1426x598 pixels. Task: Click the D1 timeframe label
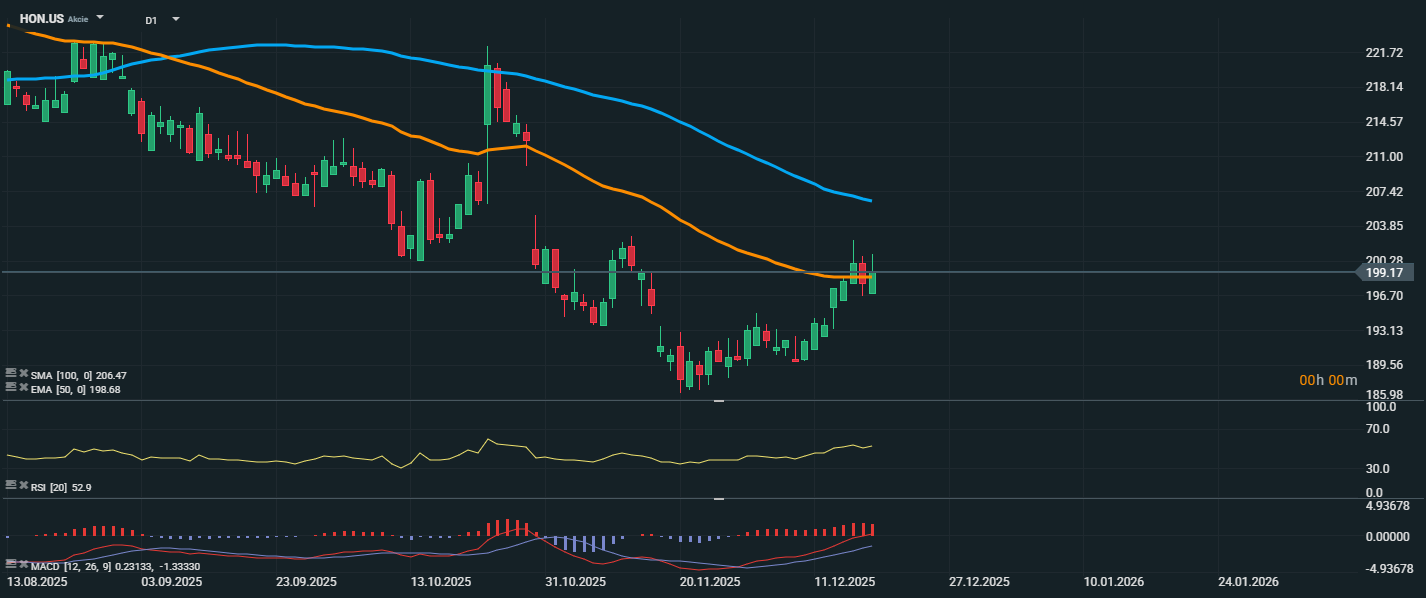151,20
